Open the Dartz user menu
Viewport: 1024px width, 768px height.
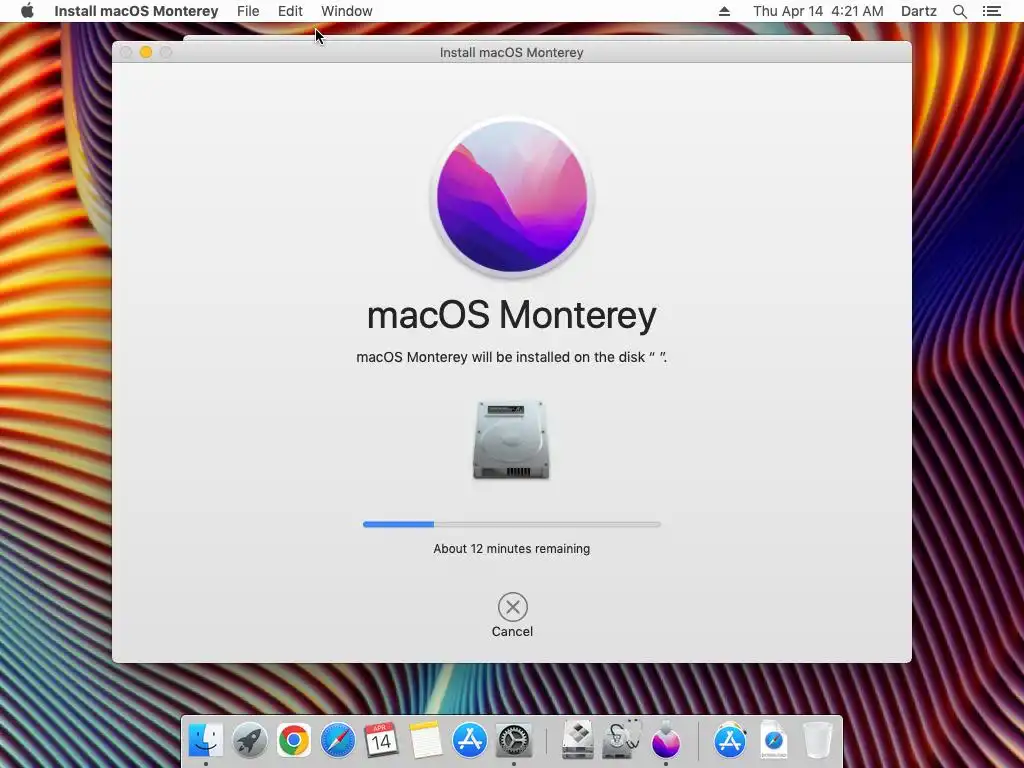(918, 11)
